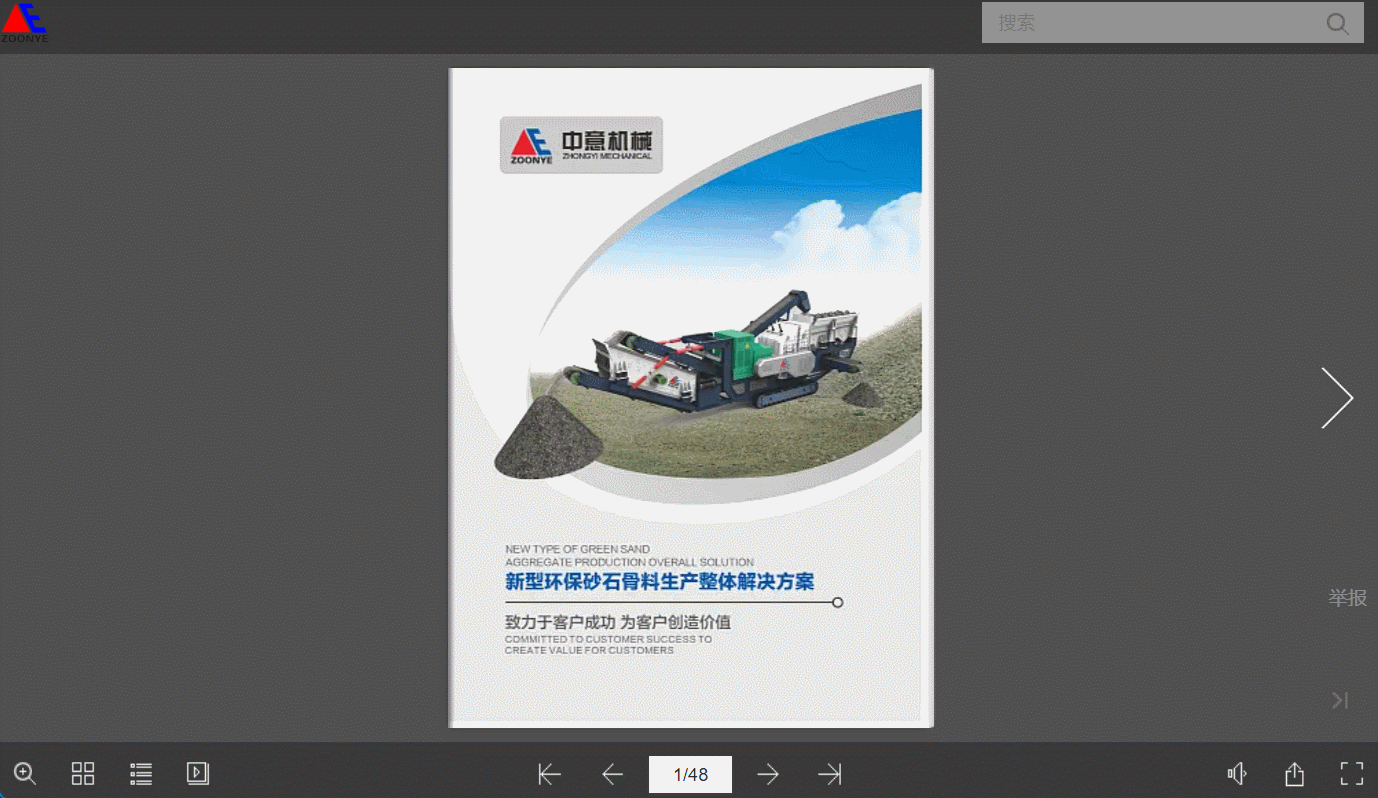
Task: Click the large right arrow to flip page
Action: pos(1336,398)
